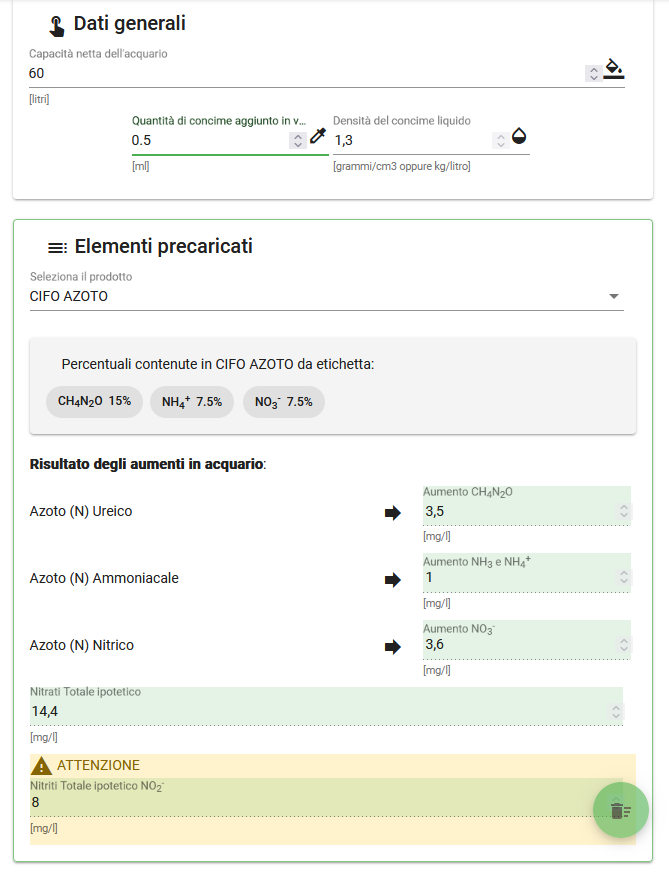Select the CH4N2O 15% chip
669x889 pixels.
94,402
